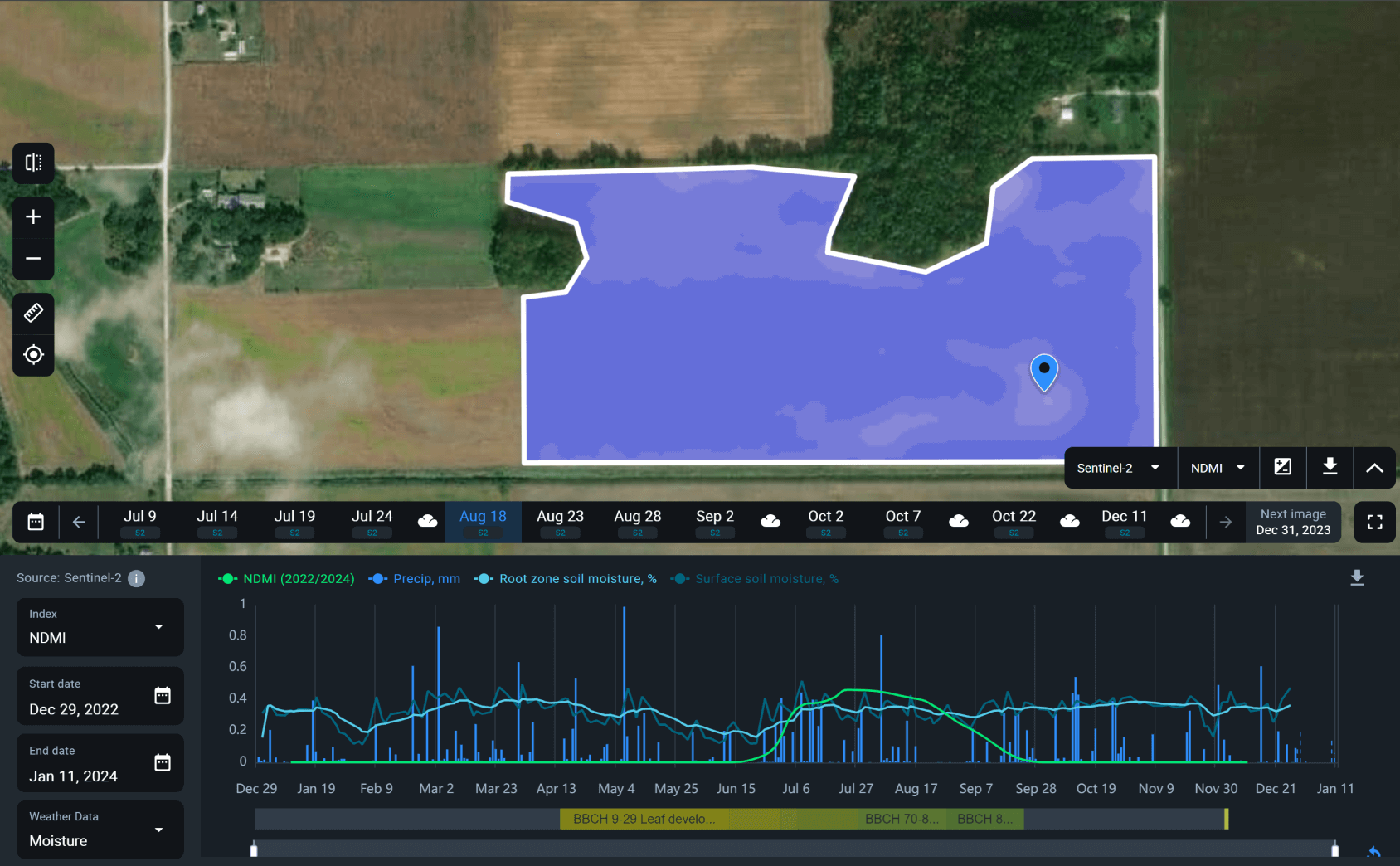Viewport: 1400px width, 866px height.
Task: Edit the Start date field
Action: (100, 696)
